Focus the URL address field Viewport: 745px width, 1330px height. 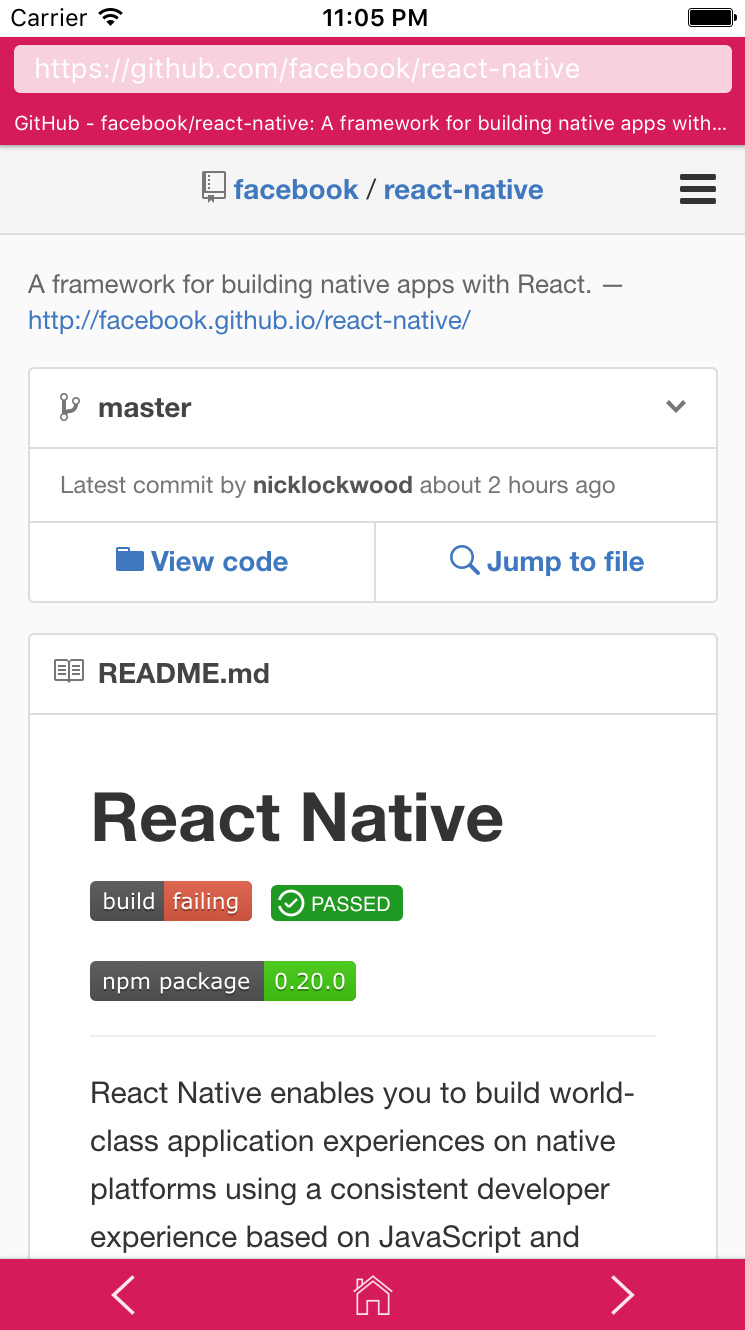pyautogui.click(x=372, y=69)
